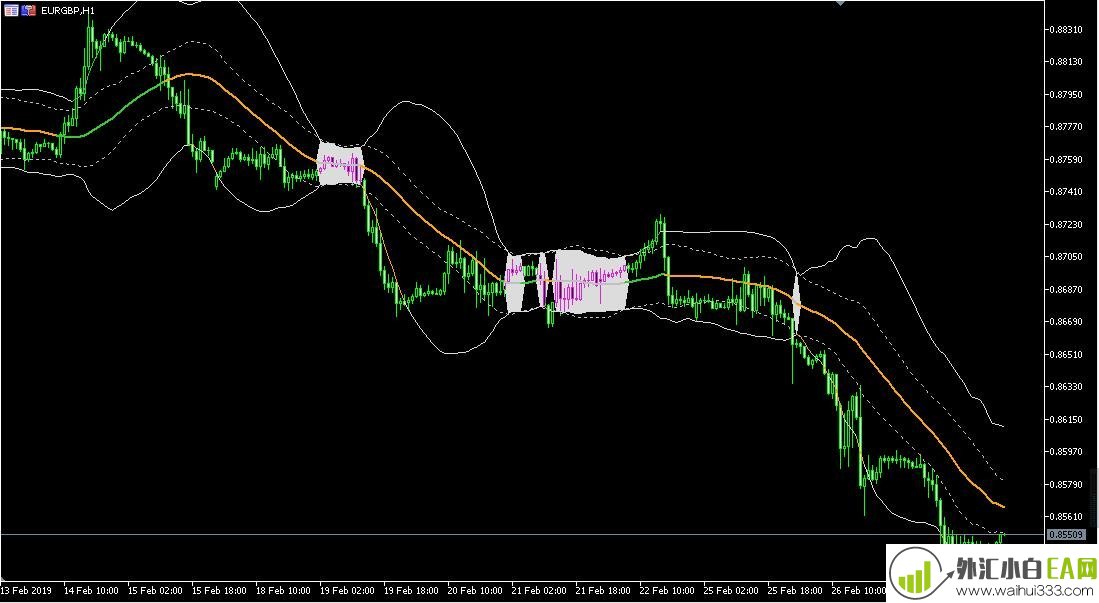Click the 0.86150 price label
This screenshot has width=1099, height=603.
(1066, 419)
